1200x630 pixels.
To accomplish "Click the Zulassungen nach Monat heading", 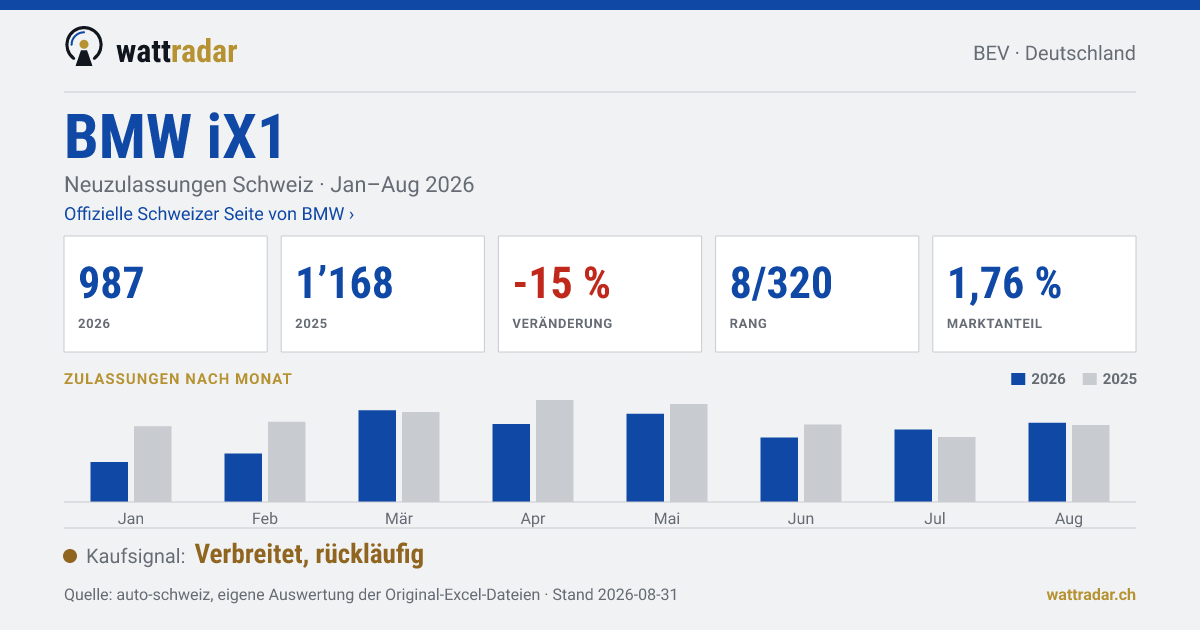I will click(178, 379).
